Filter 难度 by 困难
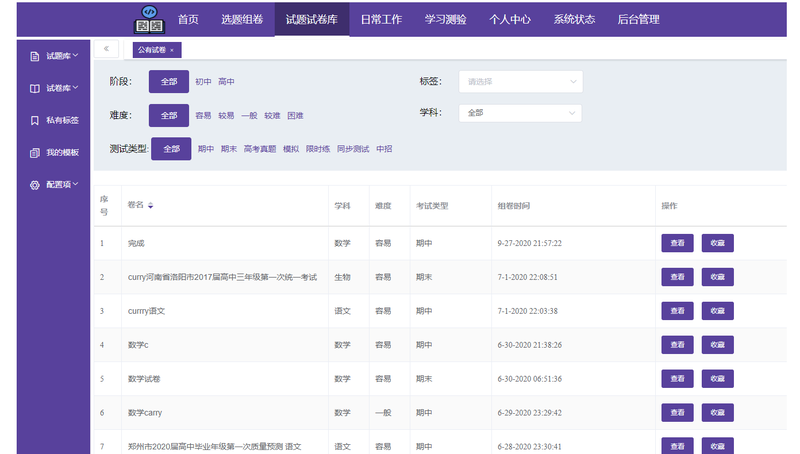 pyautogui.click(x=295, y=116)
